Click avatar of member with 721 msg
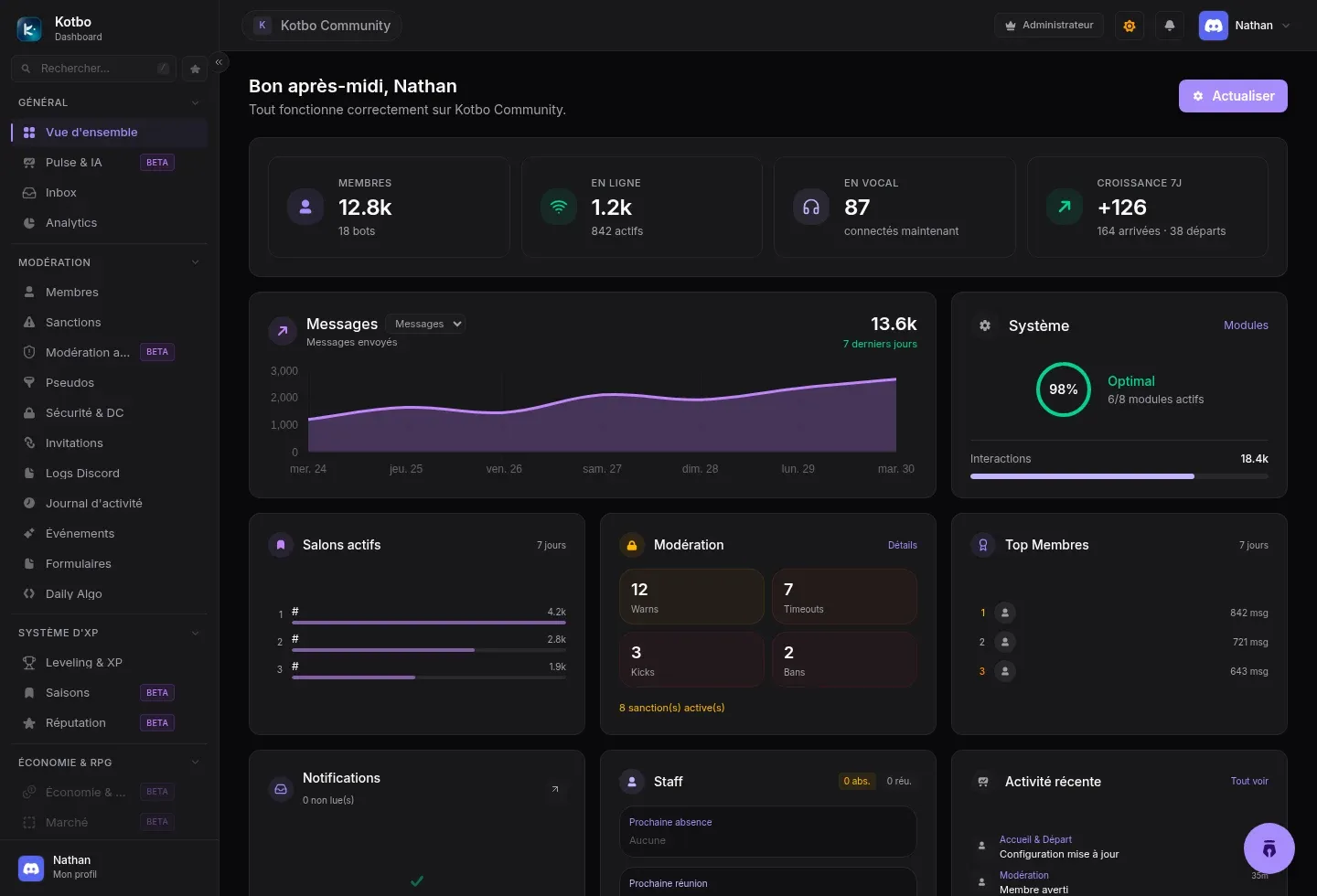1317x896 pixels. coord(1005,642)
